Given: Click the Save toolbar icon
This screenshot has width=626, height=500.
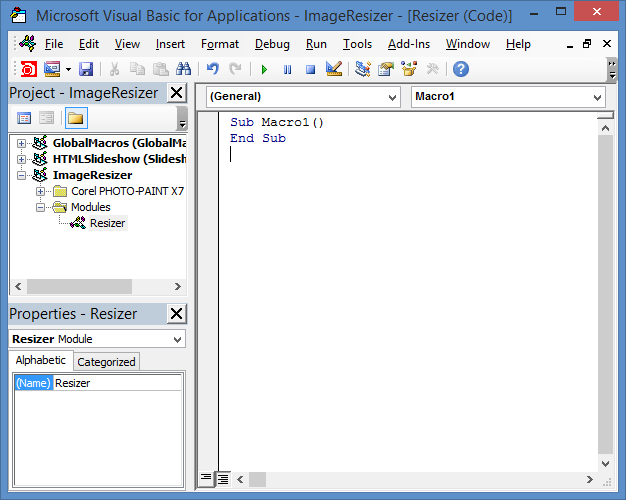Looking at the screenshot, I should [x=86, y=69].
